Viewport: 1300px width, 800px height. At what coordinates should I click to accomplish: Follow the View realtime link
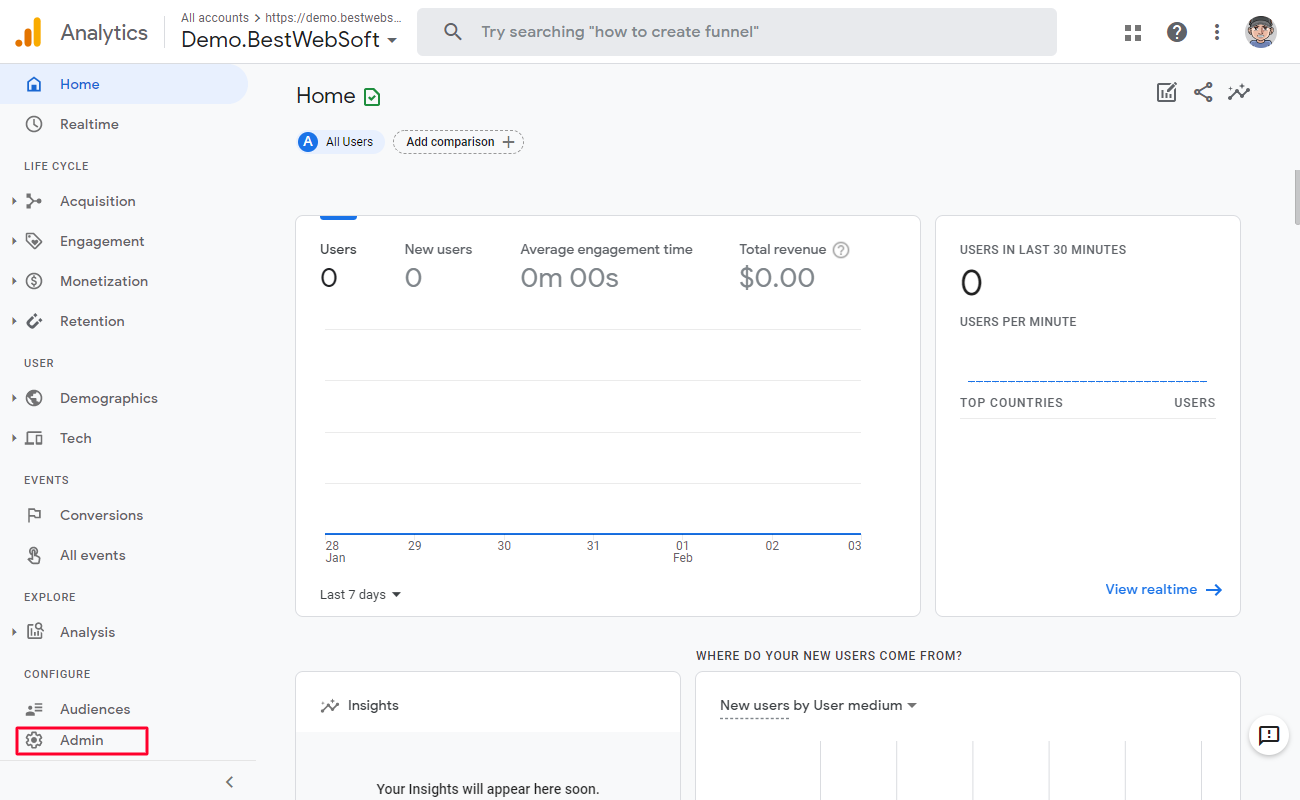coord(1164,590)
